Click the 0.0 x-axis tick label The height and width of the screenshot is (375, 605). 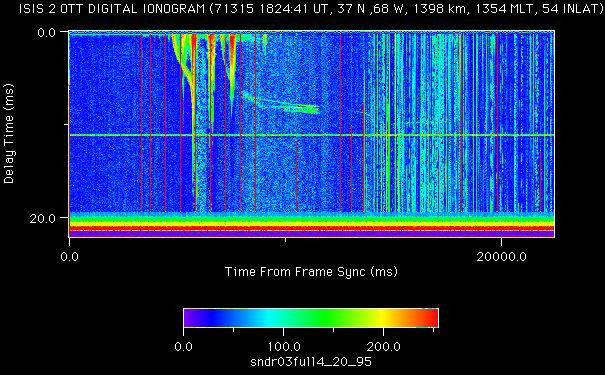[69, 257]
